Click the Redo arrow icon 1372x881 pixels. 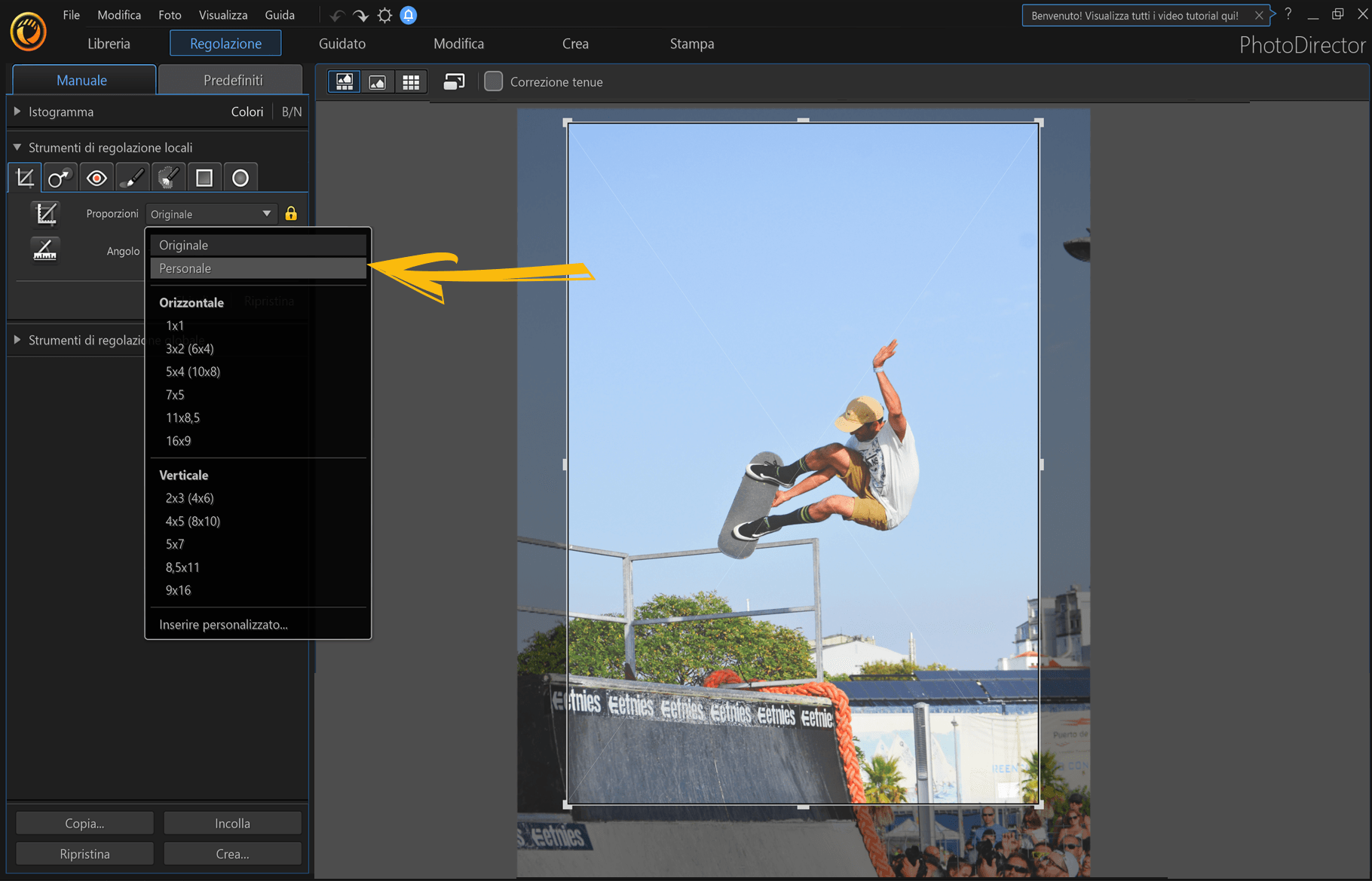[x=360, y=15]
